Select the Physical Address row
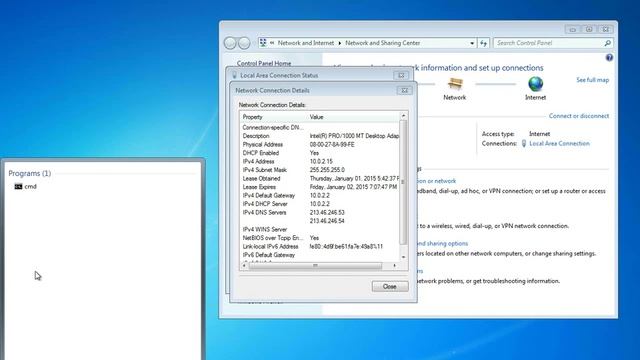The width and height of the screenshot is (640, 360). [x=320, y=144]
